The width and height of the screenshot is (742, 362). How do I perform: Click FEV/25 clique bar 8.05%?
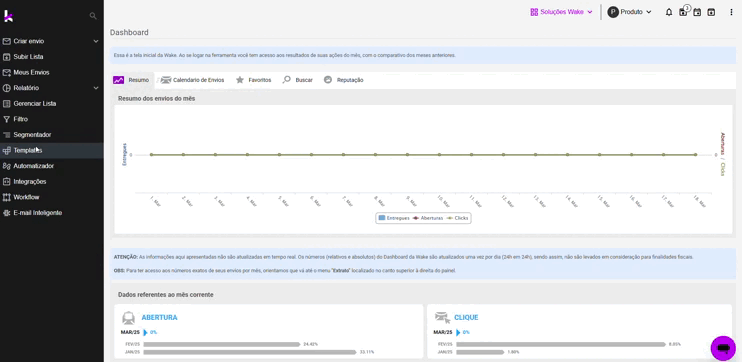[x=561, y=344]
